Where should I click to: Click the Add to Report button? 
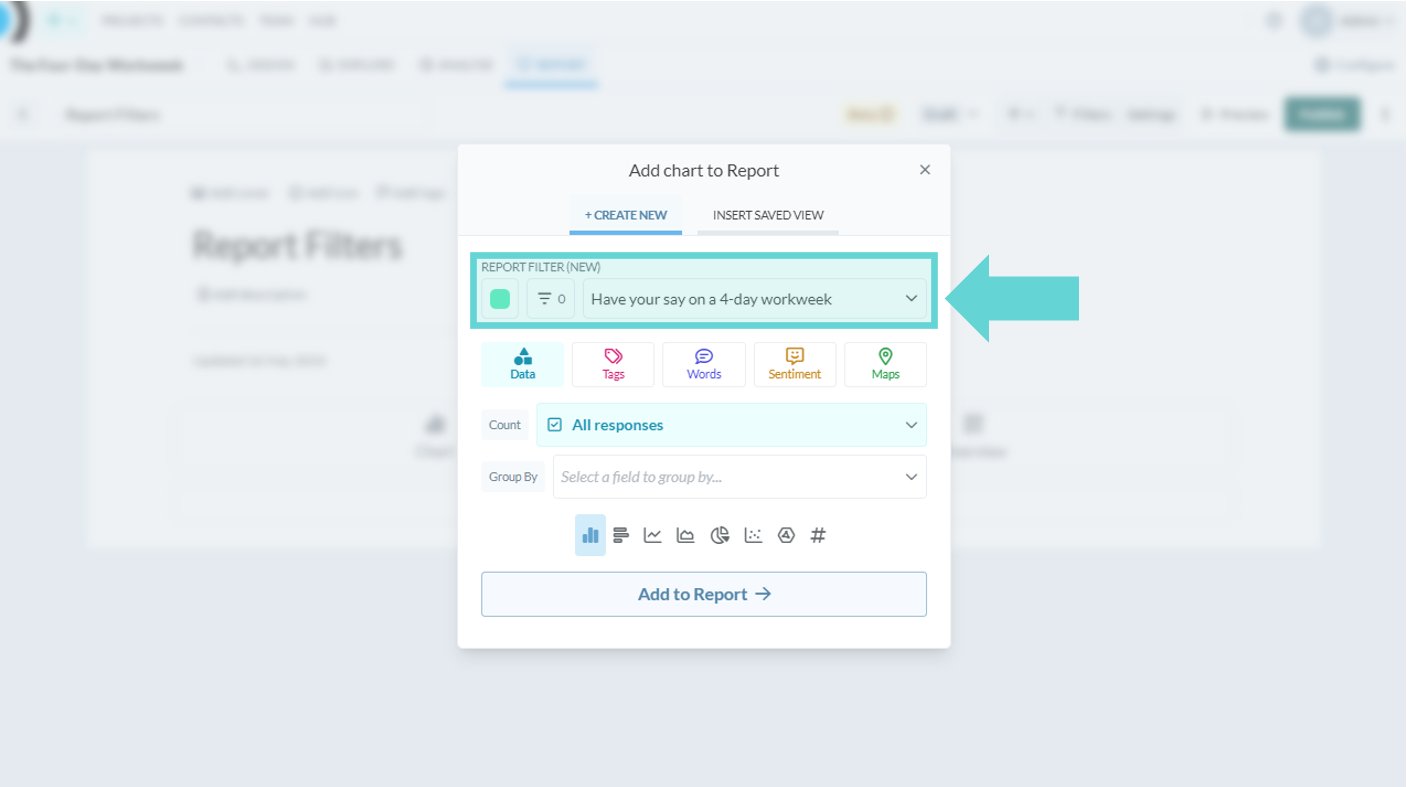pyautogui.click(x=704, y=594)
